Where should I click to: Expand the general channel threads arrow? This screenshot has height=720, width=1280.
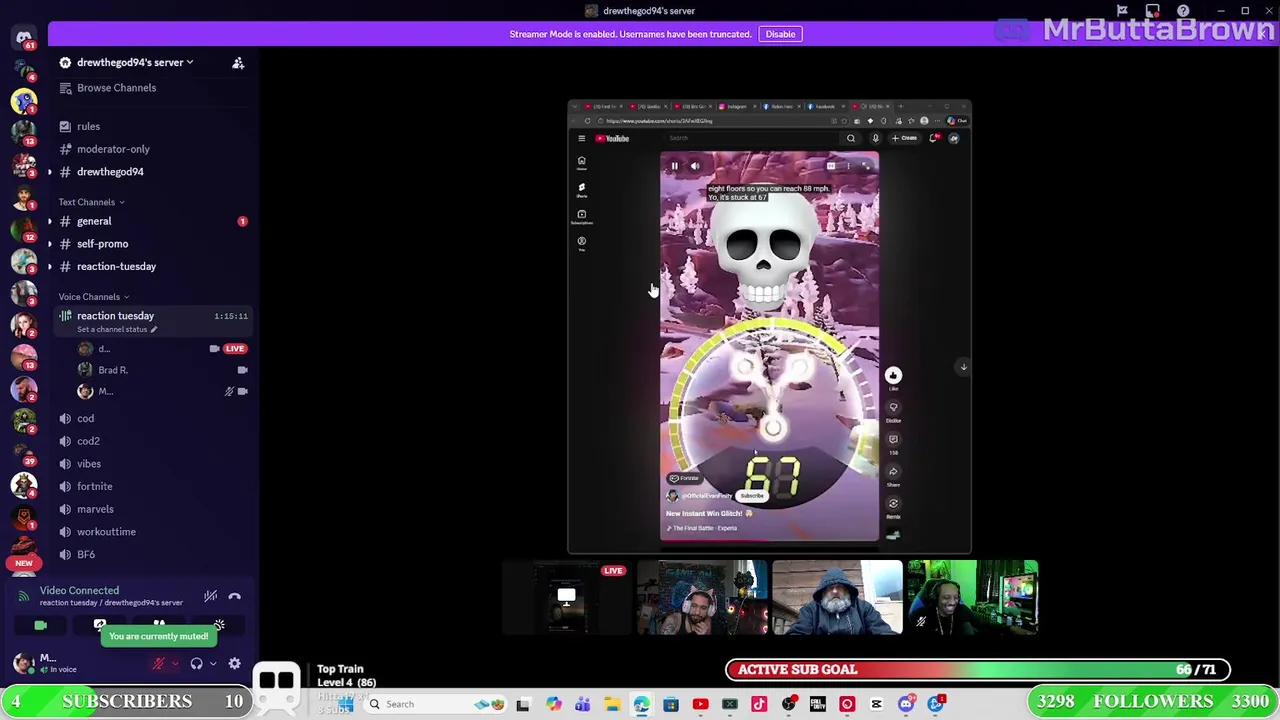click(50, 221)
